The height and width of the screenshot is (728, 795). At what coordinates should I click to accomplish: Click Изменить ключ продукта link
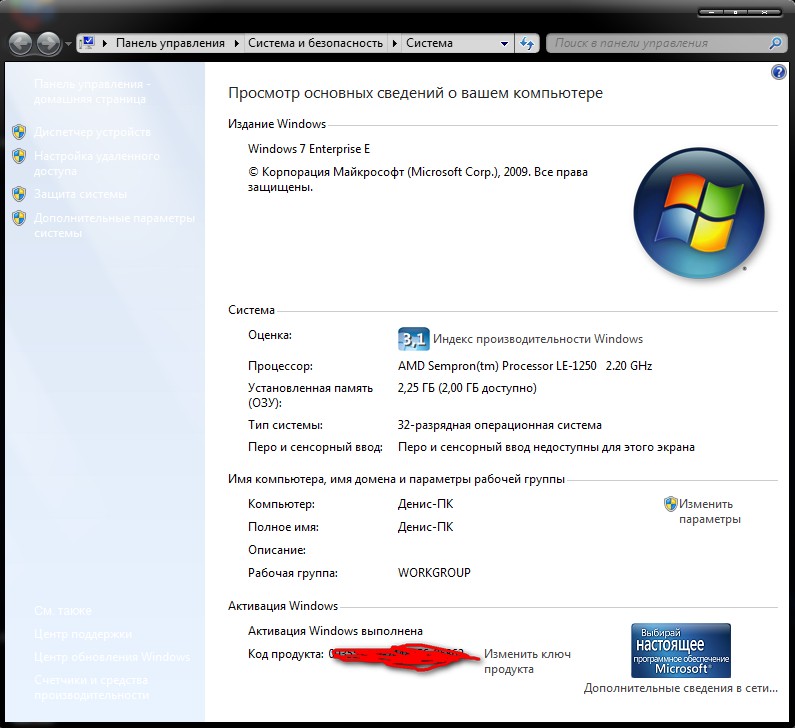click(x=527, y=661)
